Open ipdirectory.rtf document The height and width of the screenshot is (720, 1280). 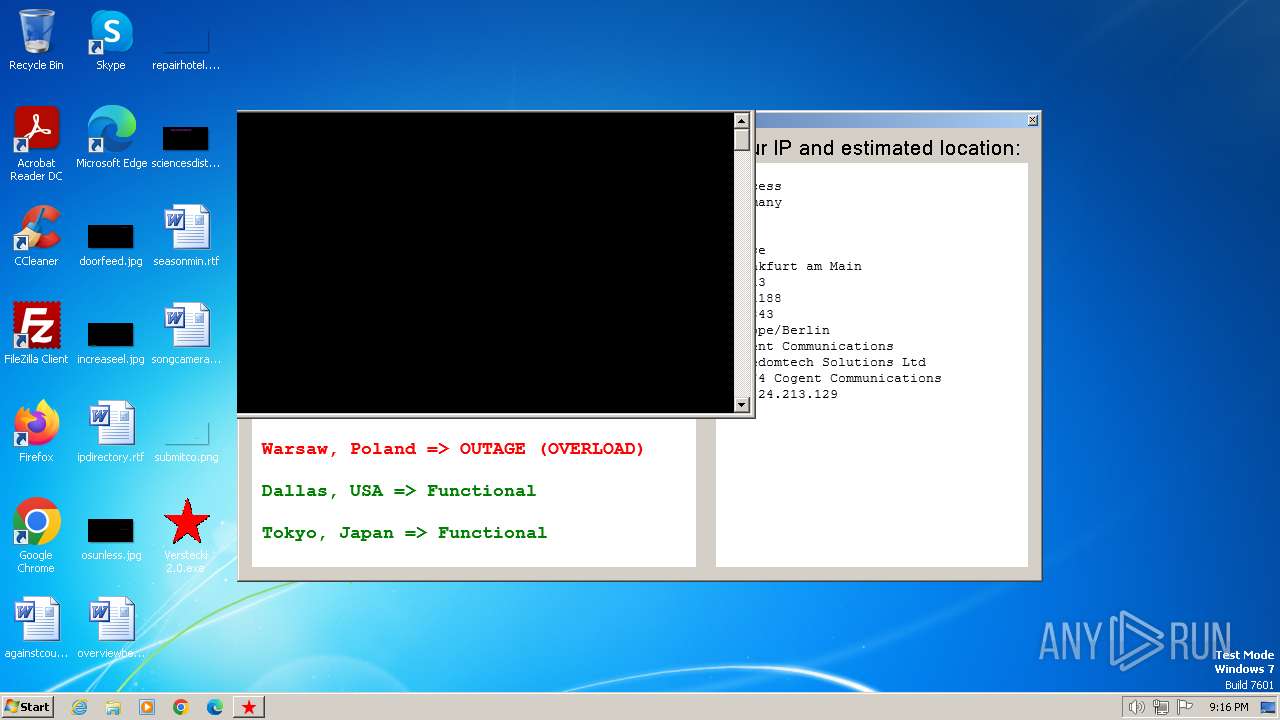click(x=111, y=432)
